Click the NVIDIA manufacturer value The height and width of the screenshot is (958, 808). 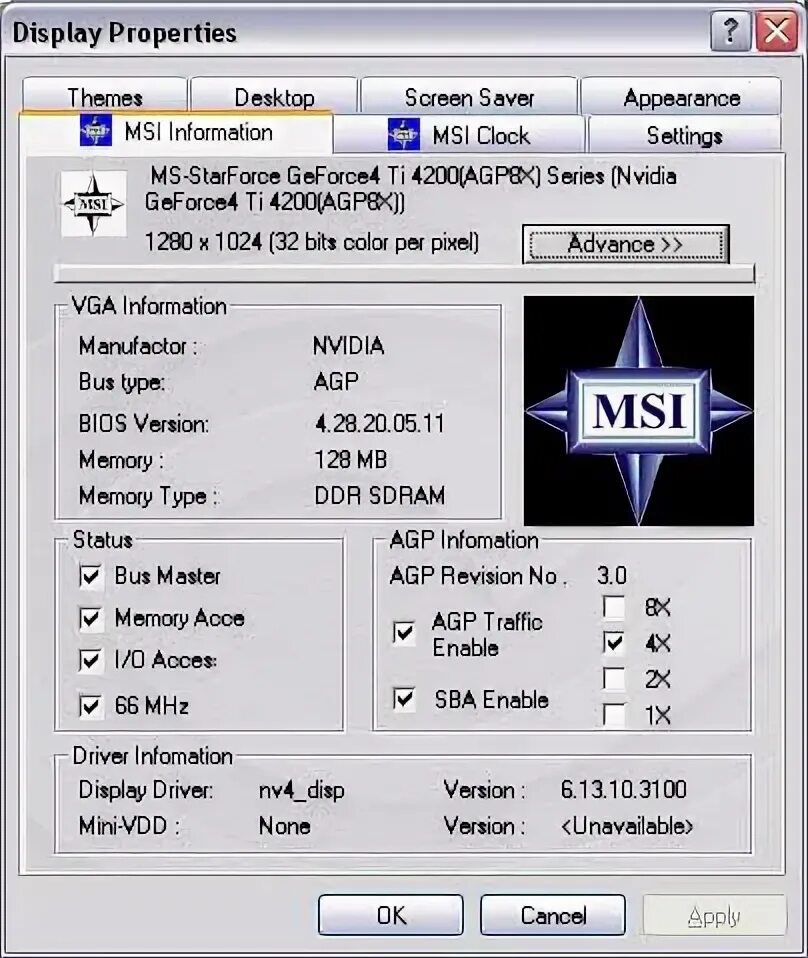click(x=348, y=346)
